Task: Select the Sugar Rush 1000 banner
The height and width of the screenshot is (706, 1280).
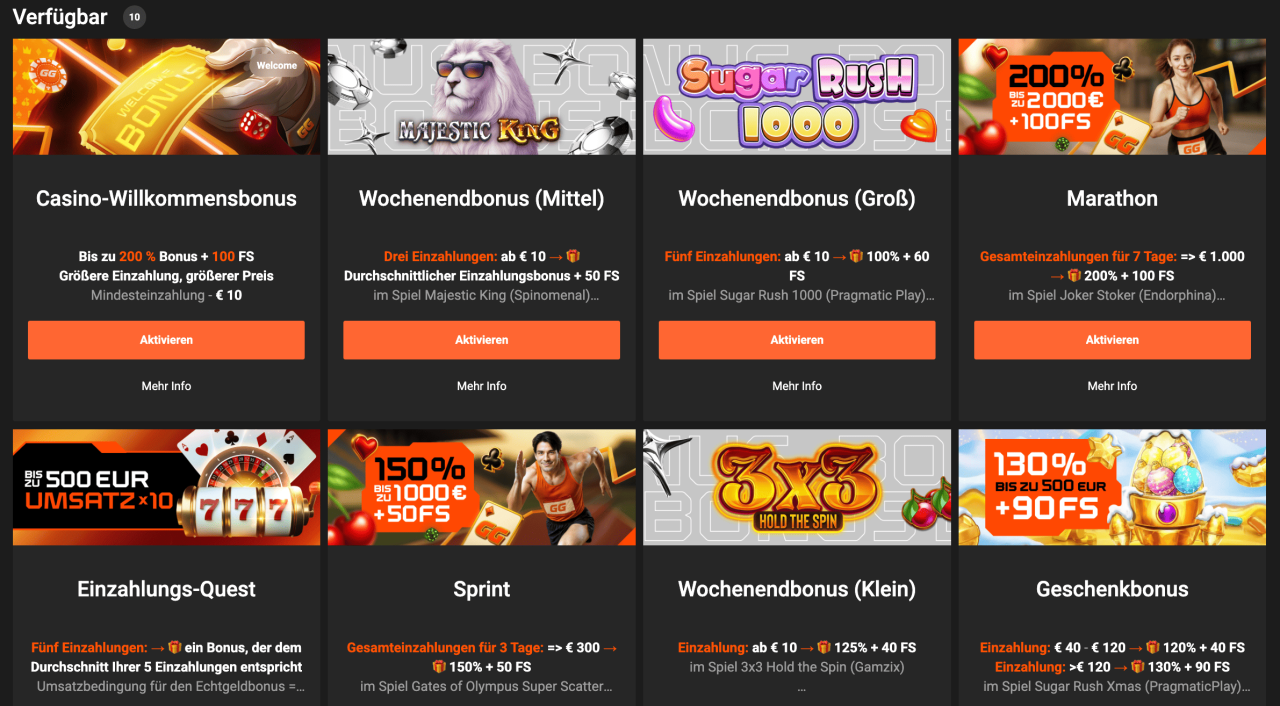Action: tap(797, 96)
